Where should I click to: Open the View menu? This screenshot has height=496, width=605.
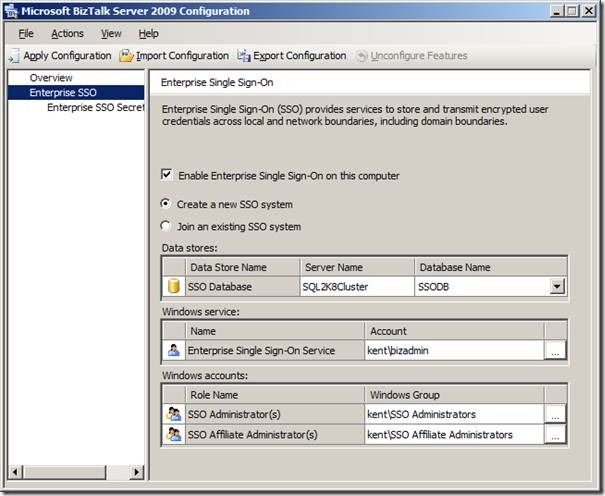111,34
